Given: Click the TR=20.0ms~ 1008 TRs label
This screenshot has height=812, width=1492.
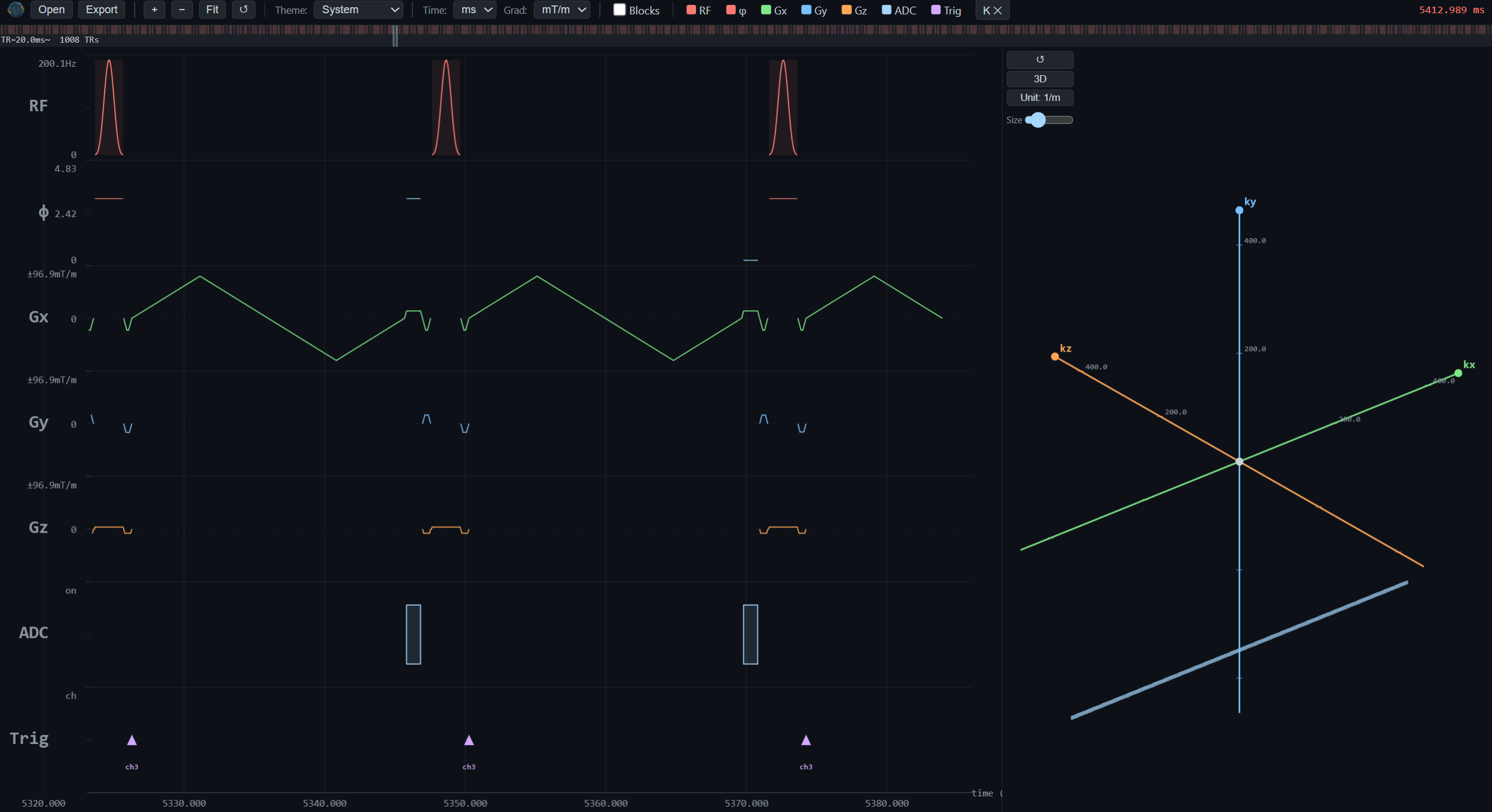Looking at the screenshot, I should (50, 40).
